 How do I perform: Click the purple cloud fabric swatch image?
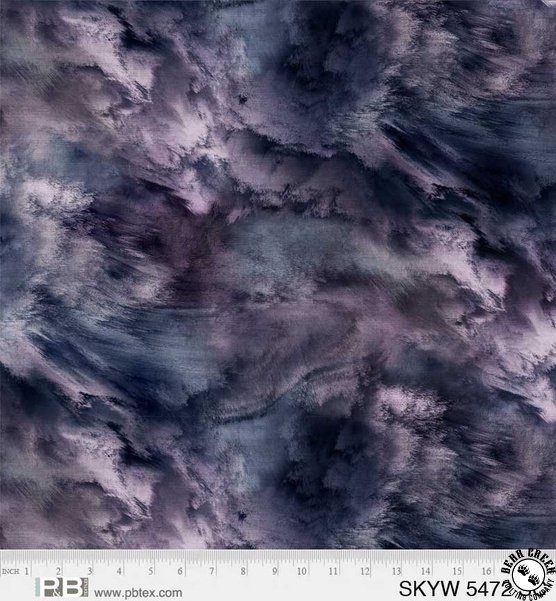click(278, 274)
